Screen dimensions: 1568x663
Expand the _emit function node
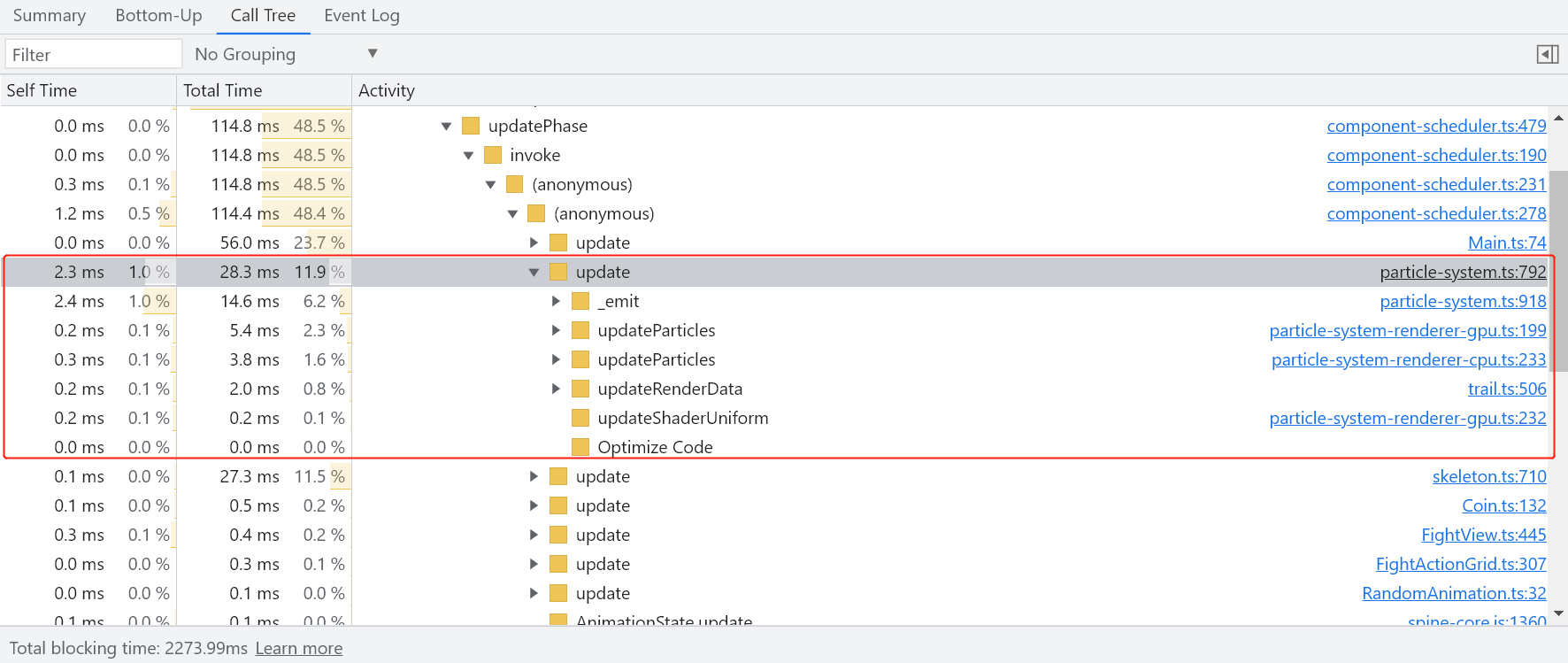[556, 301]
